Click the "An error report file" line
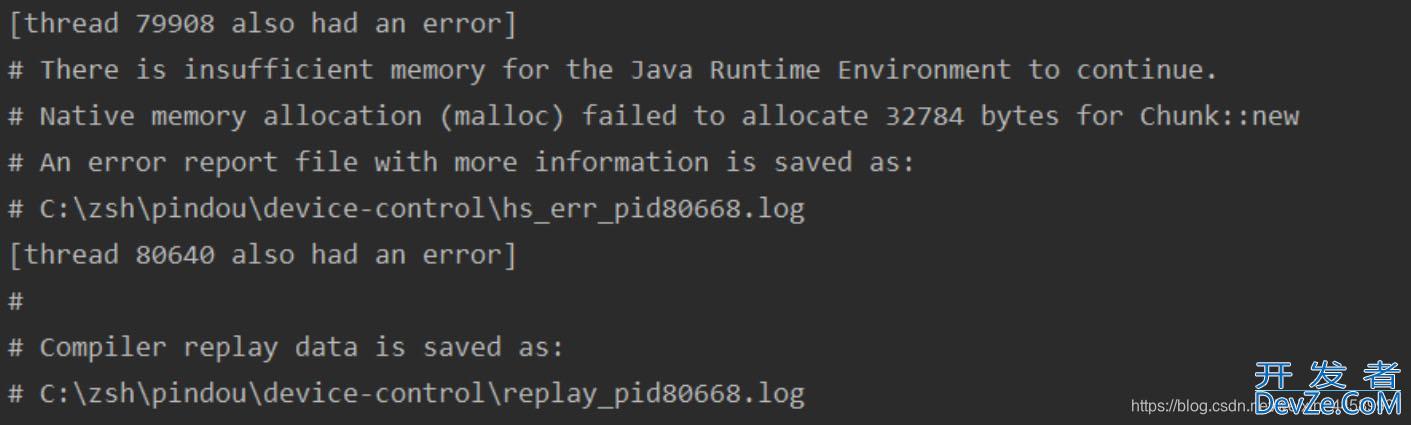 click(x=461, y=162)
